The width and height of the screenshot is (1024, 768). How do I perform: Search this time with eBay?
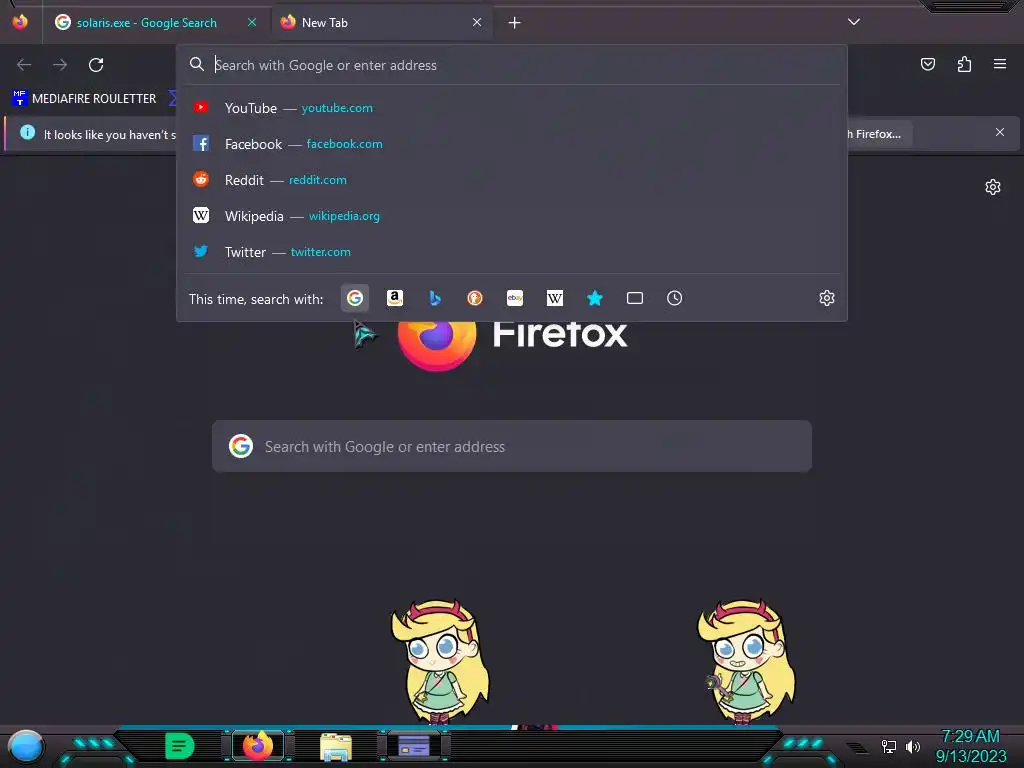point(515,298)
